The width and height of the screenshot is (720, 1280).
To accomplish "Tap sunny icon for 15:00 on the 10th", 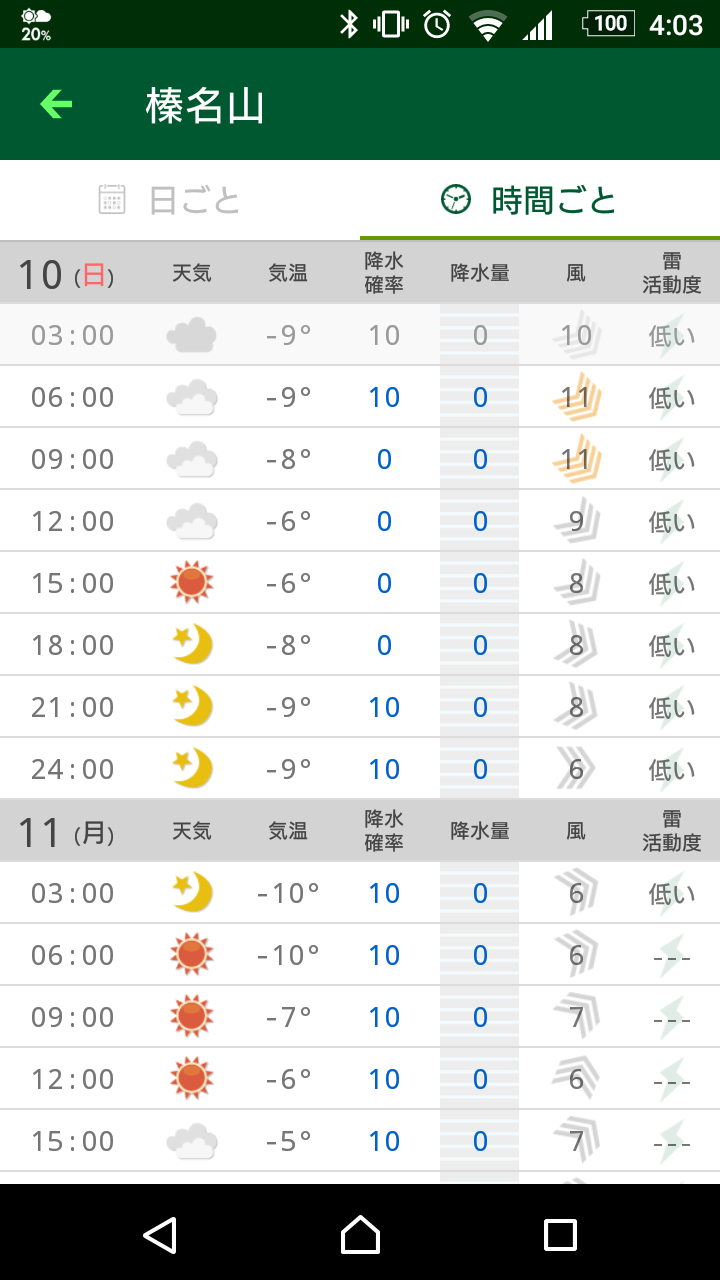I will pos(192,583).
